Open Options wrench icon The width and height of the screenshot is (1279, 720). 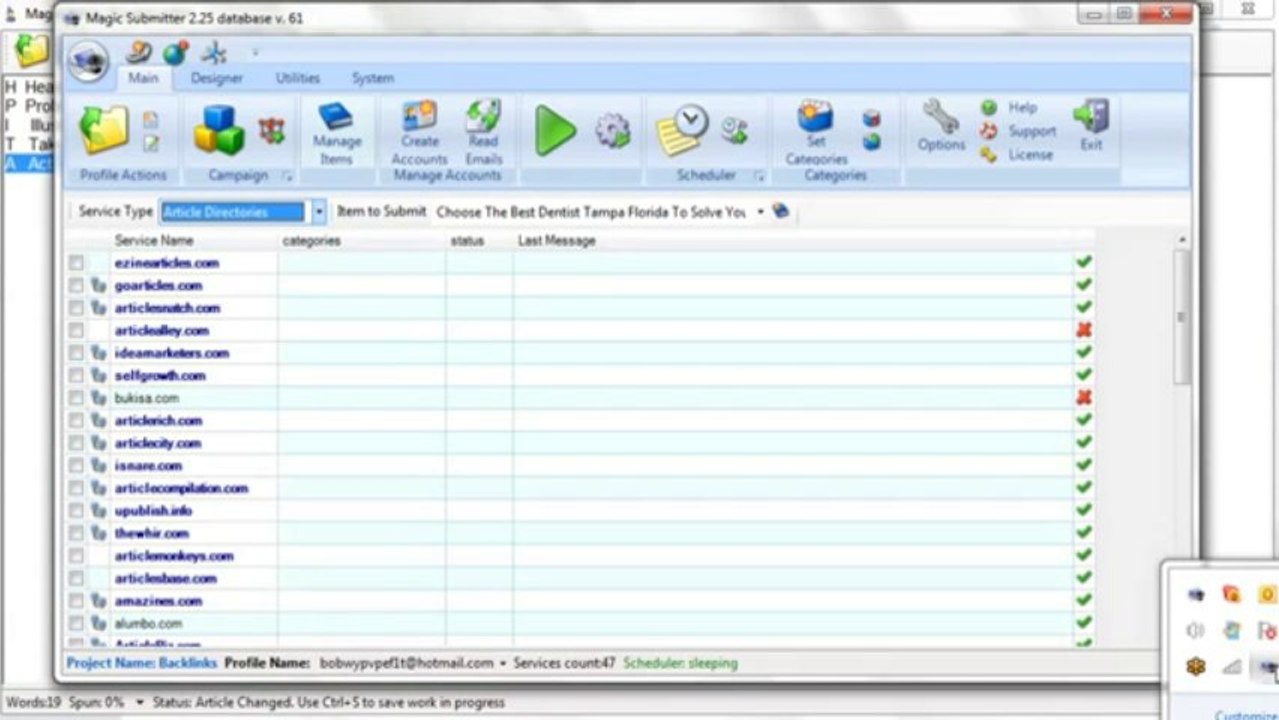point(941,126)
